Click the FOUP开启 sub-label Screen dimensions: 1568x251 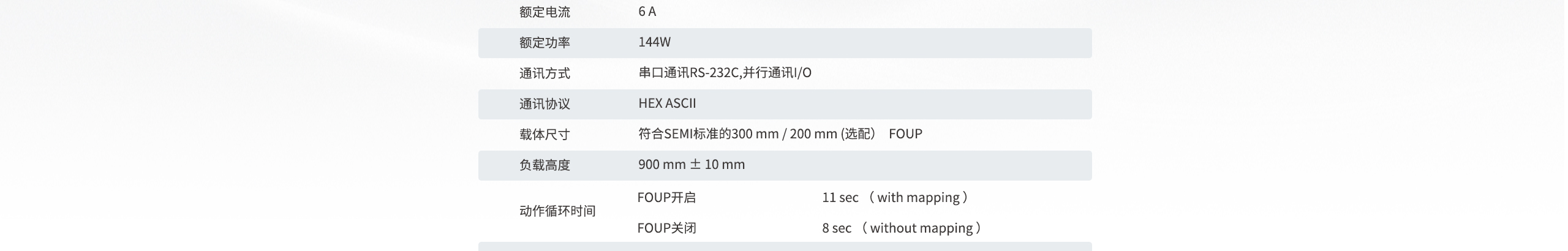[x=666, y=198]
